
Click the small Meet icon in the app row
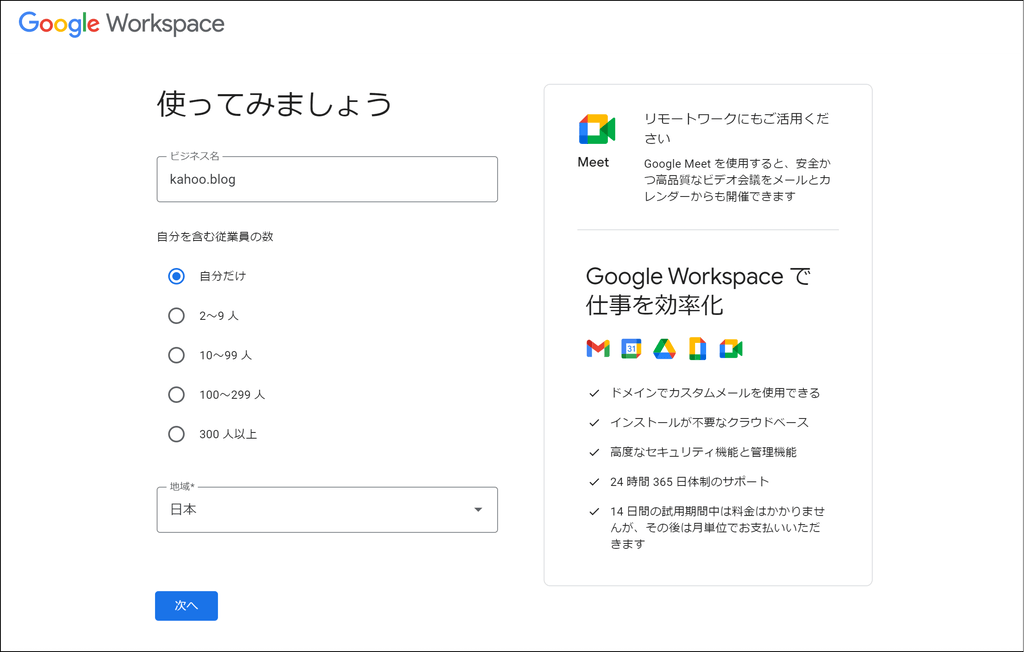coord(731,349)
